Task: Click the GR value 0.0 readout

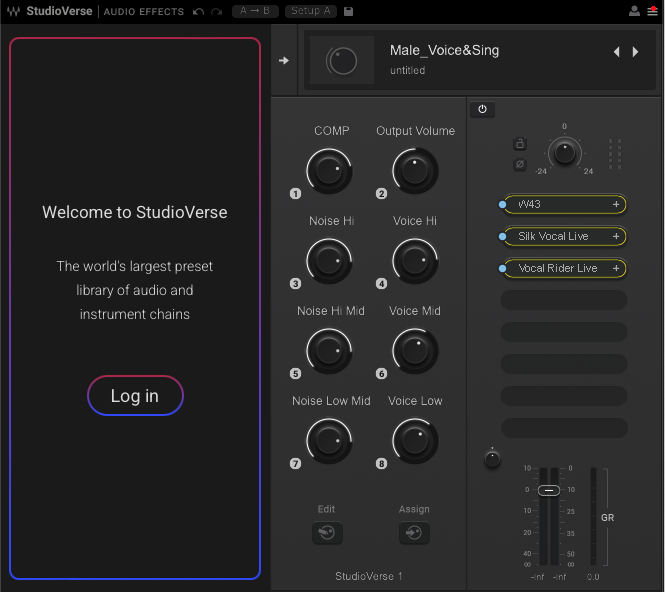Action: [x=593, y=577]
